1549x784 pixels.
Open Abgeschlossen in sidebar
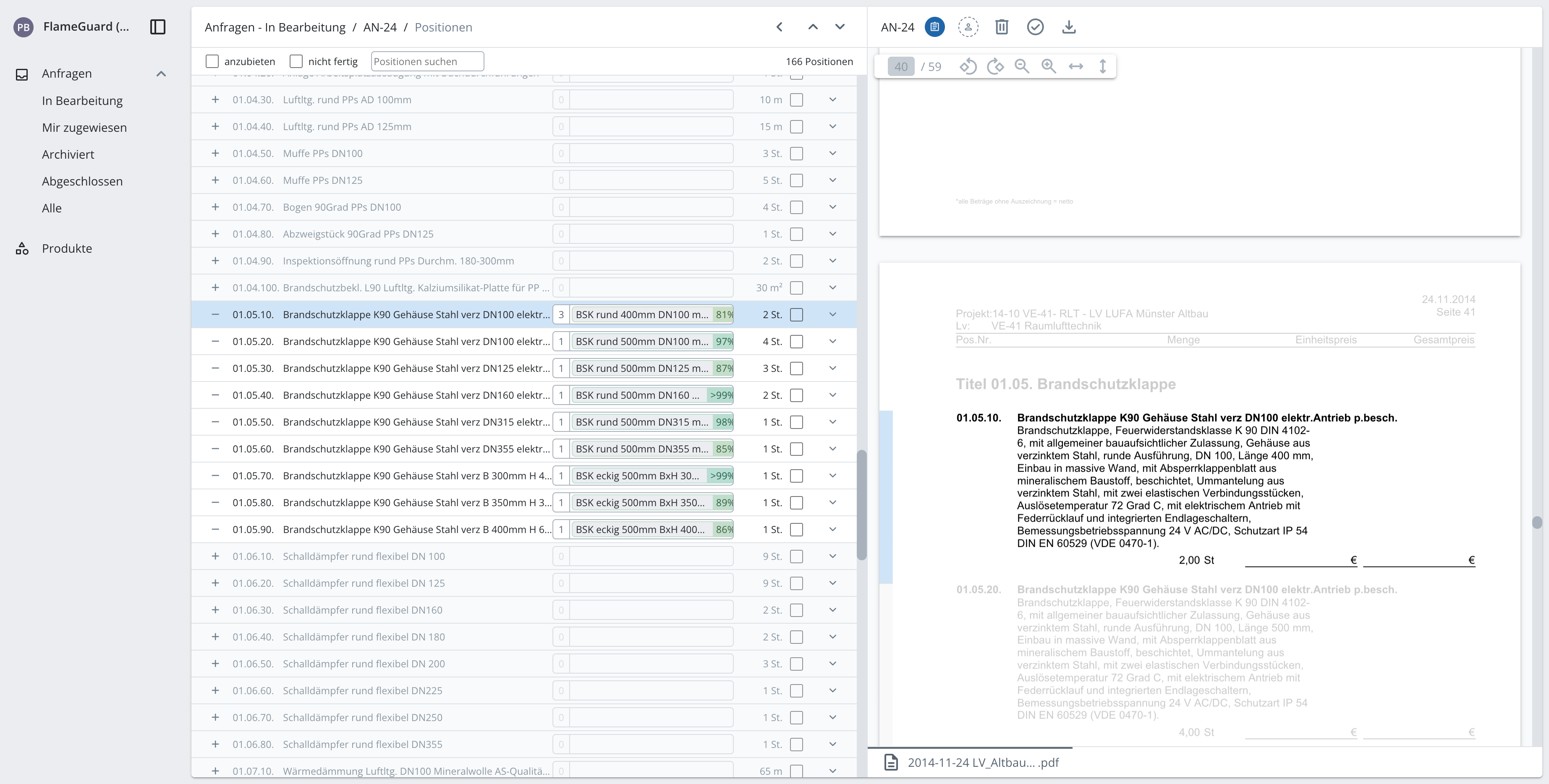82,181
